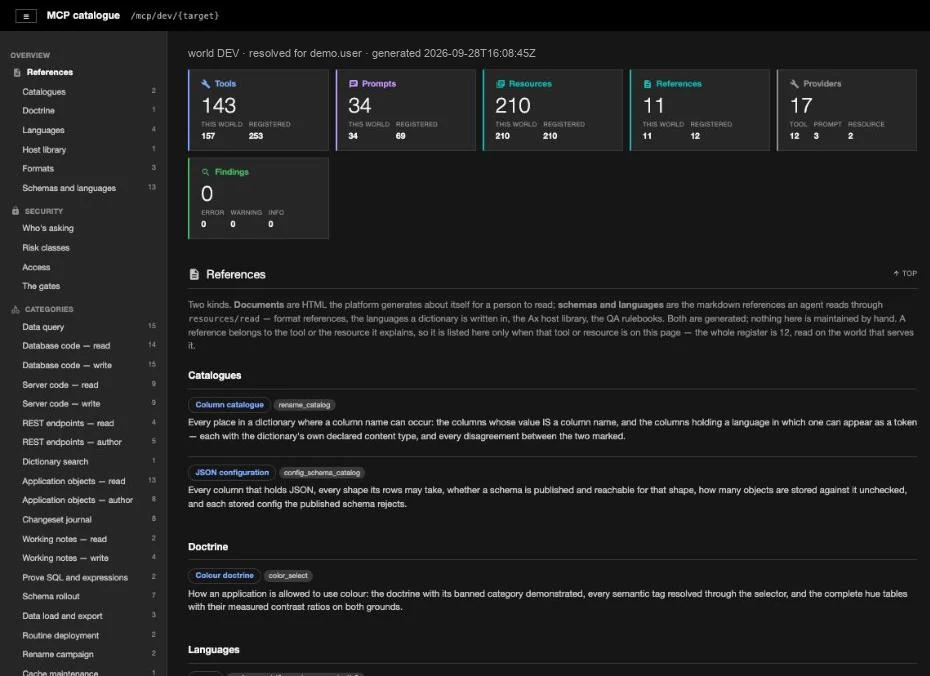Image resolution: width=930 pixels, height=676 pixels.
Task: Click the Prompts count 34
Action: point(359,106)
